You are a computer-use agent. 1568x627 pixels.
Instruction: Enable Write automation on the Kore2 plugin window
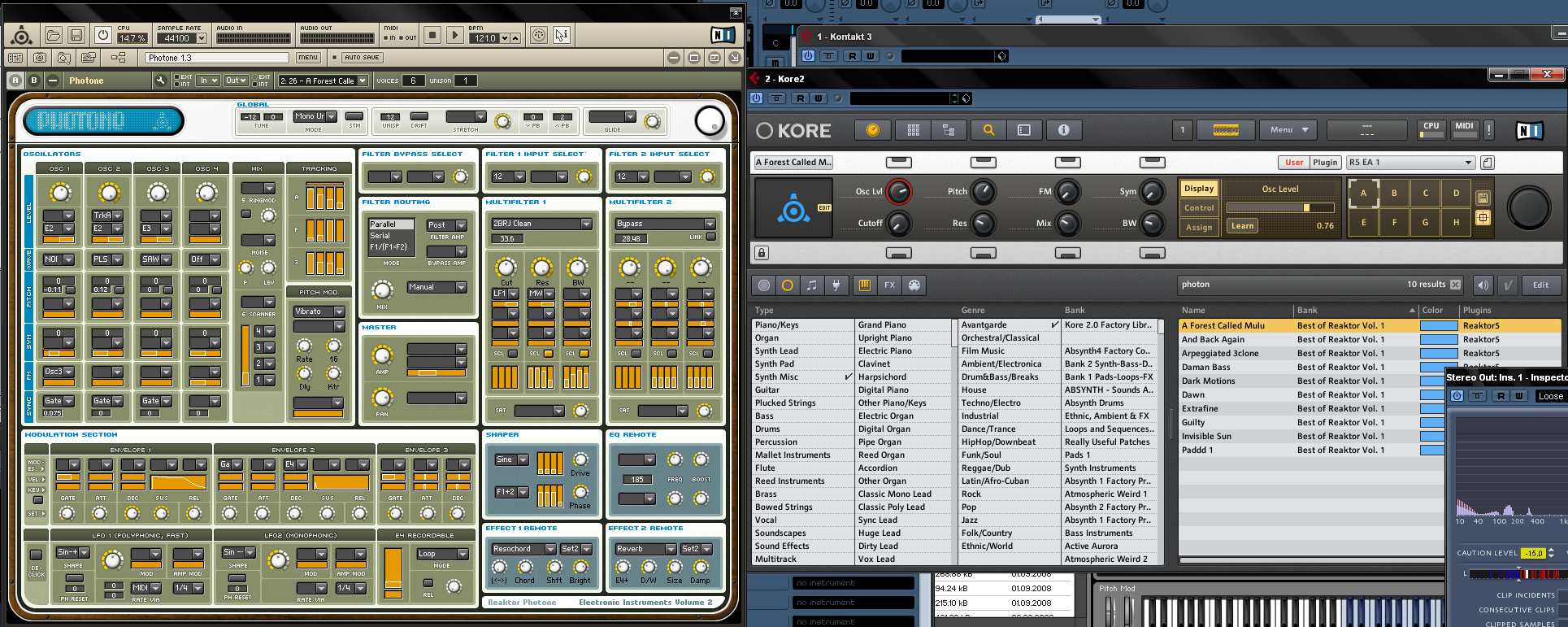coord(819,98)
